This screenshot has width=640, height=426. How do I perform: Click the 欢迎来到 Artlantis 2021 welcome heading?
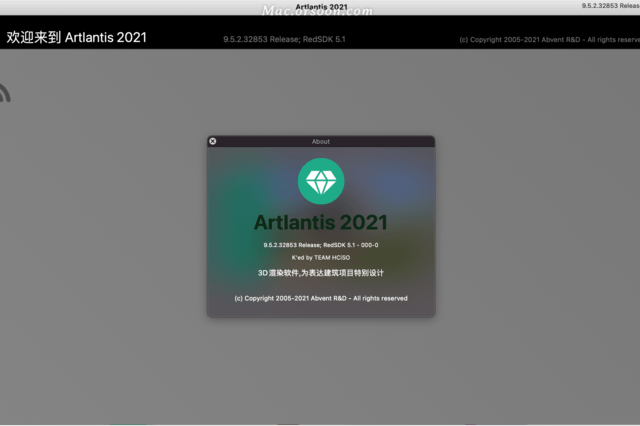point(76,38)
